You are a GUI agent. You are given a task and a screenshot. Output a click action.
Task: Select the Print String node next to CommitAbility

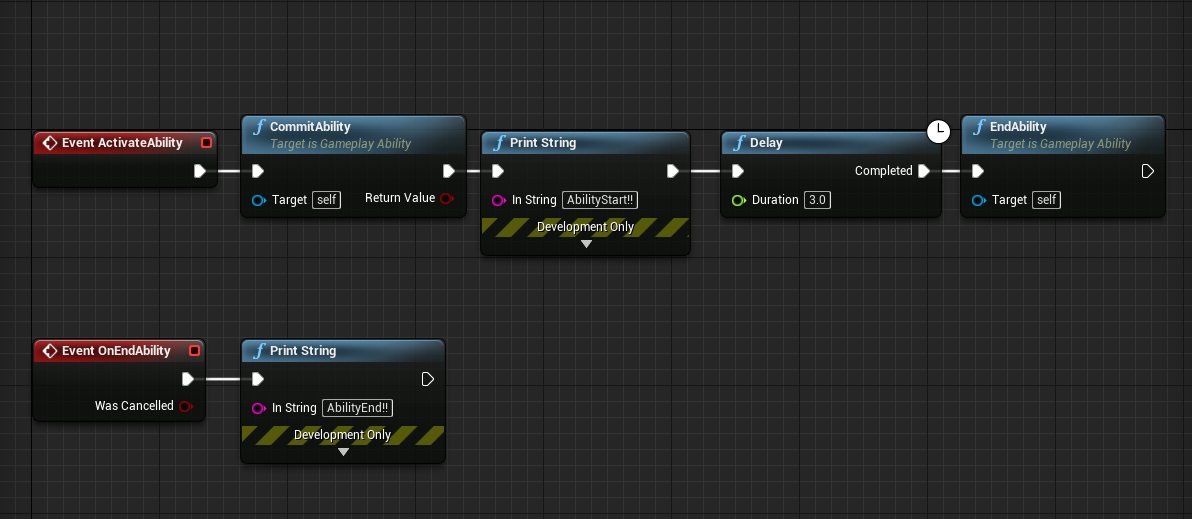point(585,143)
